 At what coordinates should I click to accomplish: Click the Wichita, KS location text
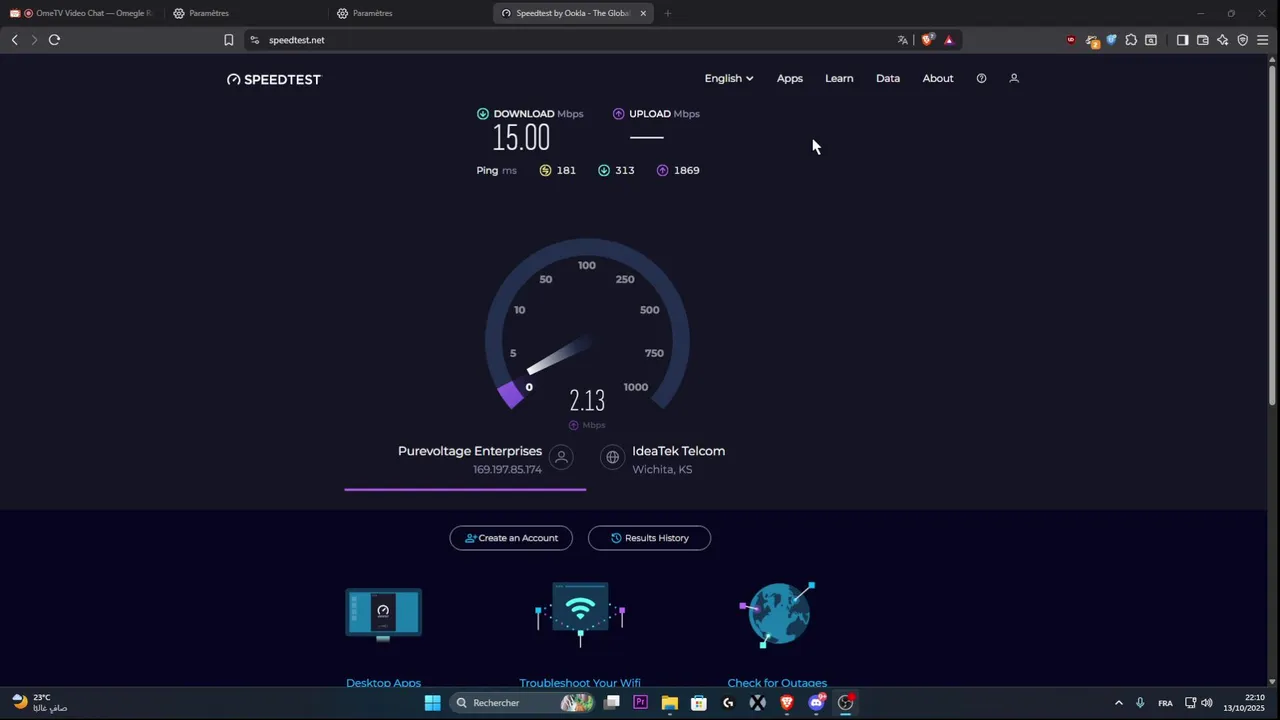point(662,469)
